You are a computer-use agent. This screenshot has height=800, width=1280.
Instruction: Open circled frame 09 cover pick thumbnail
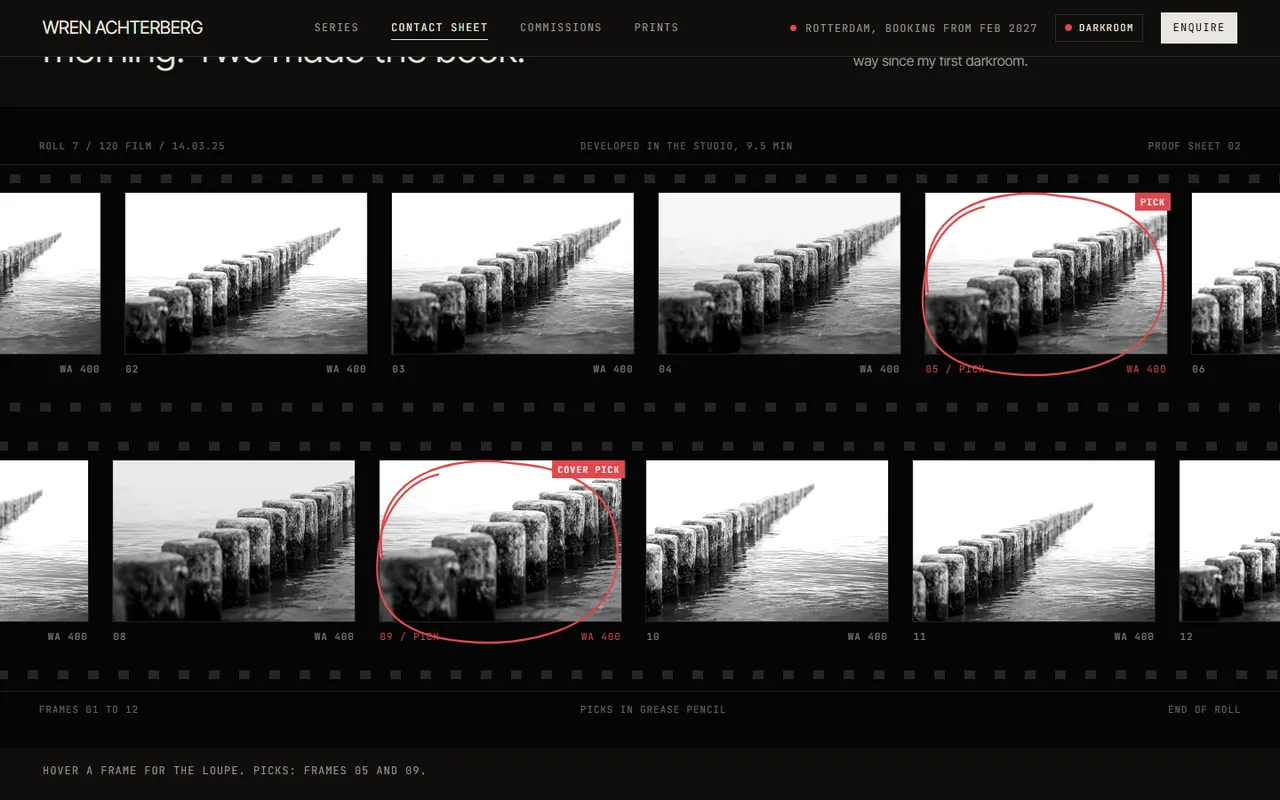pyautogui.click(x=500, y=541)
